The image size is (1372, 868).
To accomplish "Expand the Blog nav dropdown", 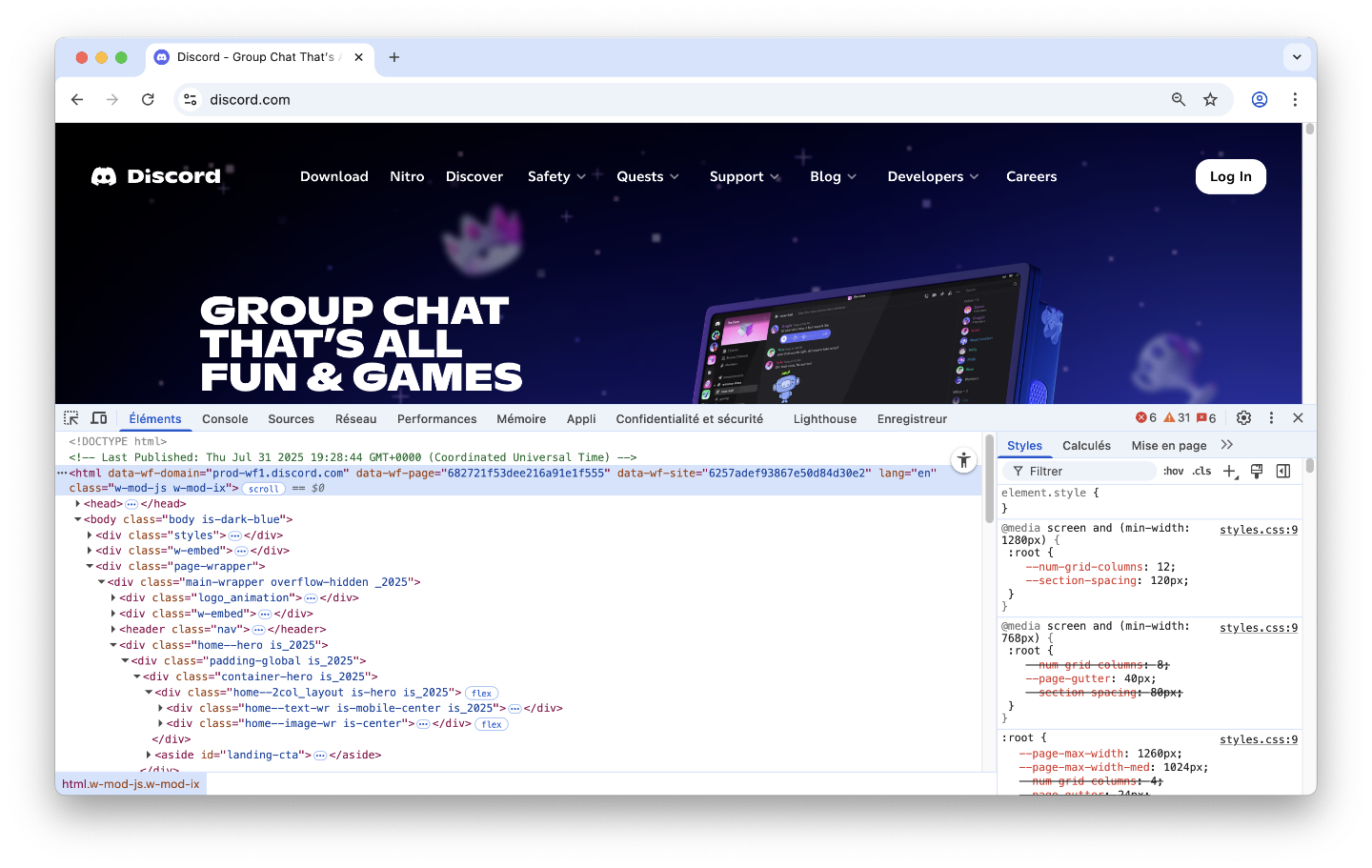I will click(834, 176).
